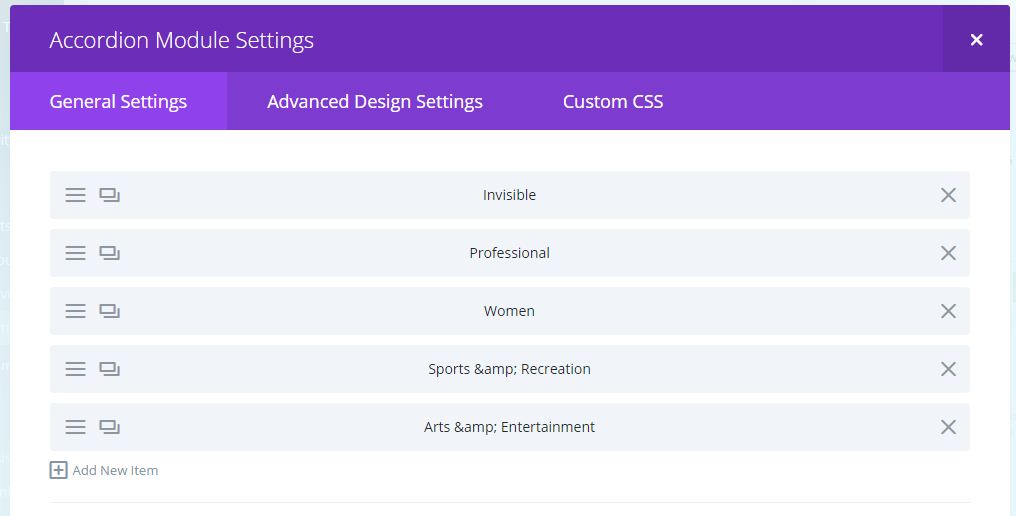
Task: Select the General Settings tab
Action: point(118,102)
